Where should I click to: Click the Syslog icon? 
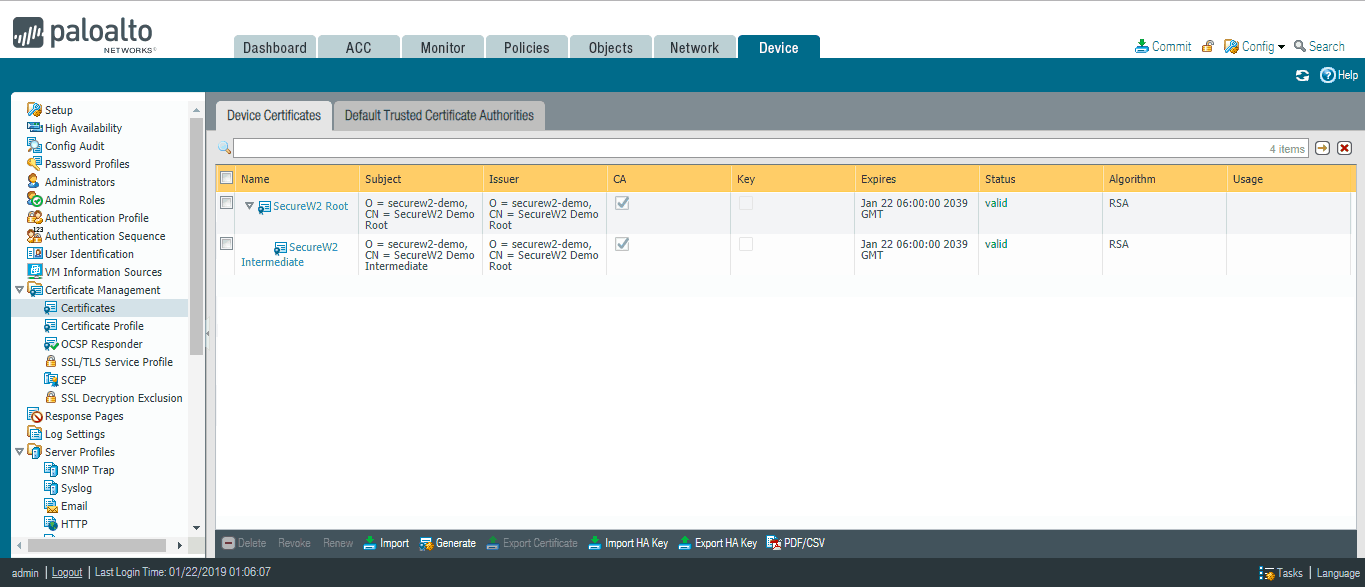[x=51, y=488]
